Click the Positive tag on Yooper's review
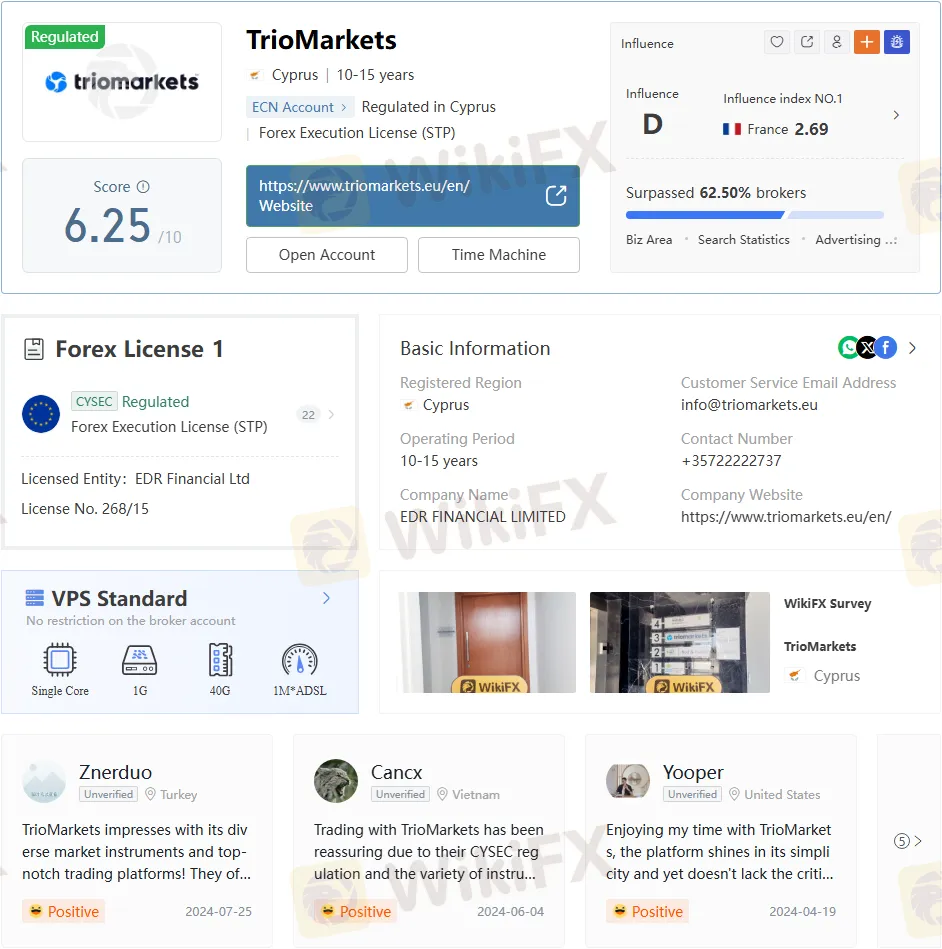The height and width of the screenshot is (949, 942). [647, 911]
